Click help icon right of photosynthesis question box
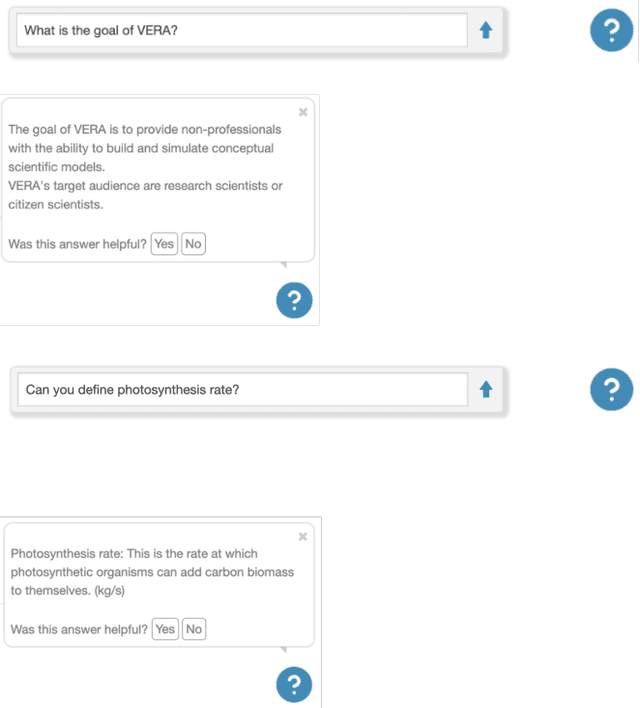 [x=611, y=389]
